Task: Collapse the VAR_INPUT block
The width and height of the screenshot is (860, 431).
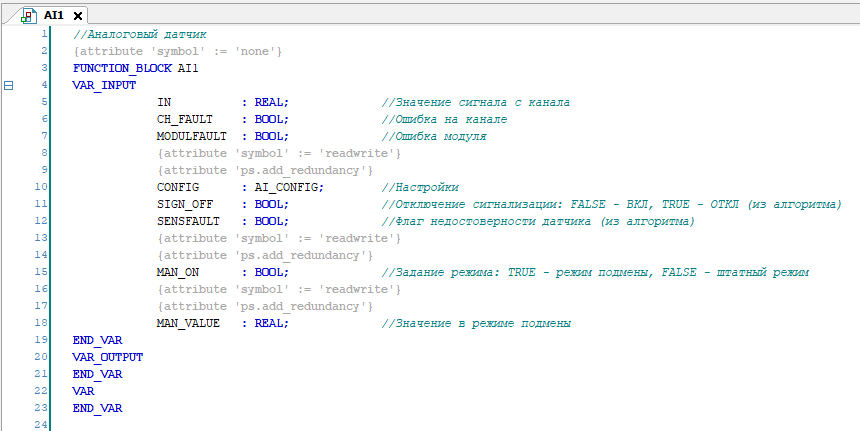Action: 9,85
